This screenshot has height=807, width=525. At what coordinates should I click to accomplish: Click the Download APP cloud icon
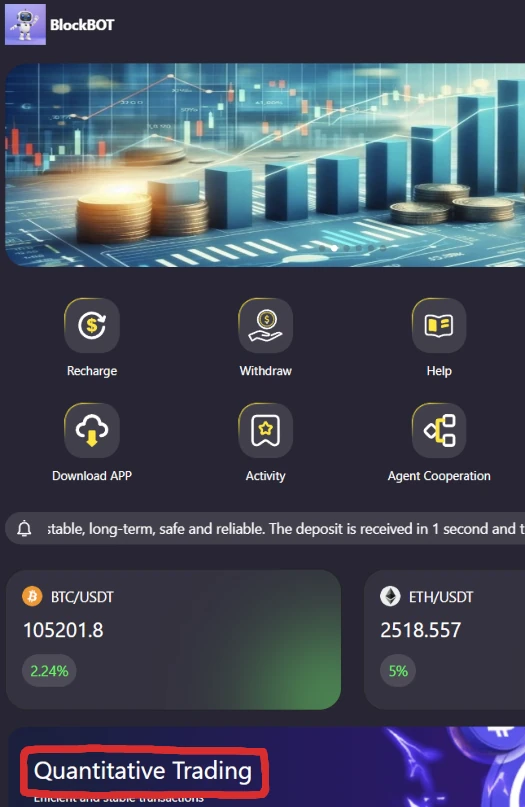(92, 430)
